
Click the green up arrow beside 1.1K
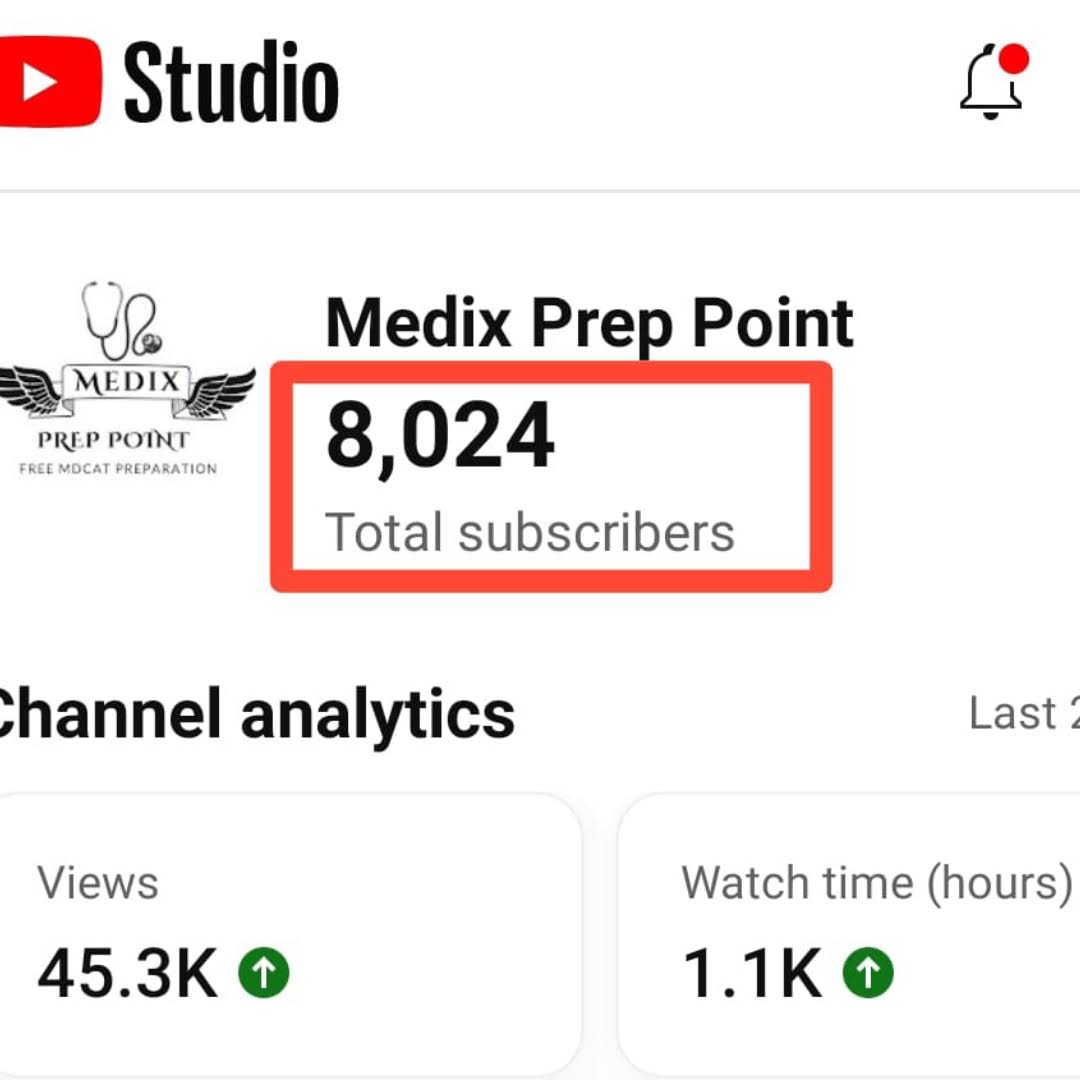(x=868, y=973)
